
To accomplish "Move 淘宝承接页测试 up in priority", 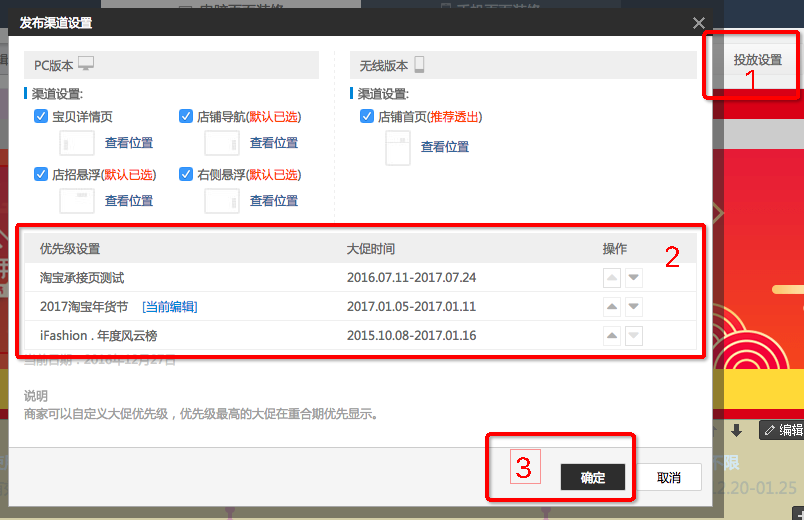I will tap(612, 278).
